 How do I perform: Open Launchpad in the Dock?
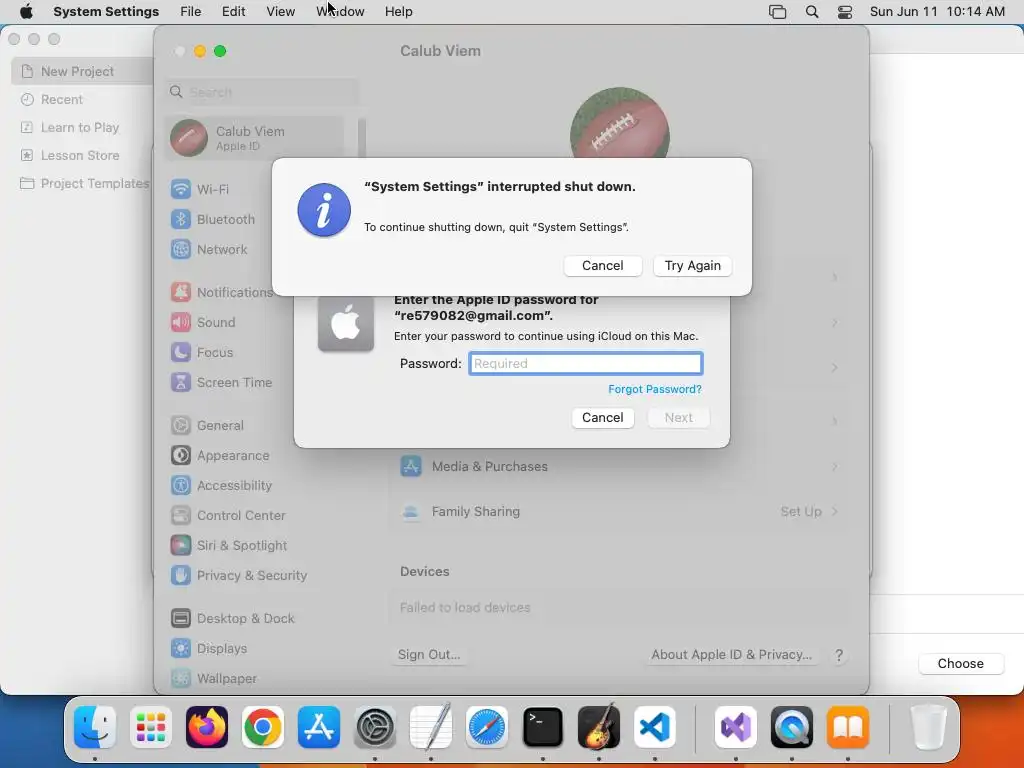point(151,727)
